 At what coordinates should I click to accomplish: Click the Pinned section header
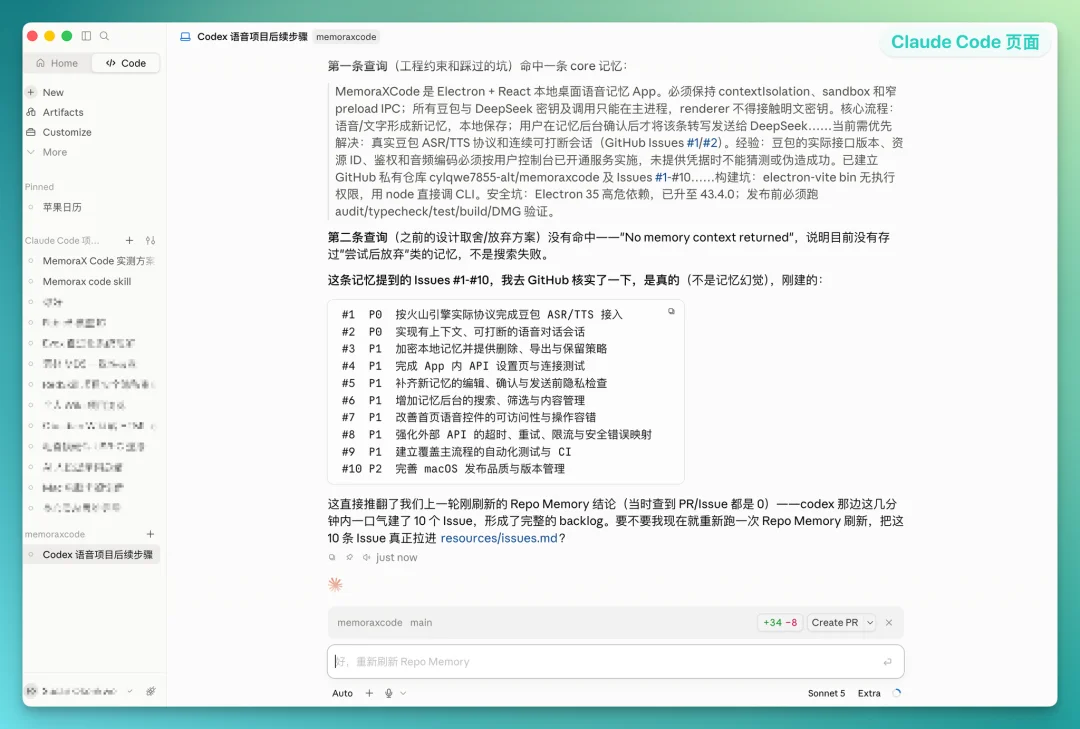pyautogui.click(x=39, y=187)
